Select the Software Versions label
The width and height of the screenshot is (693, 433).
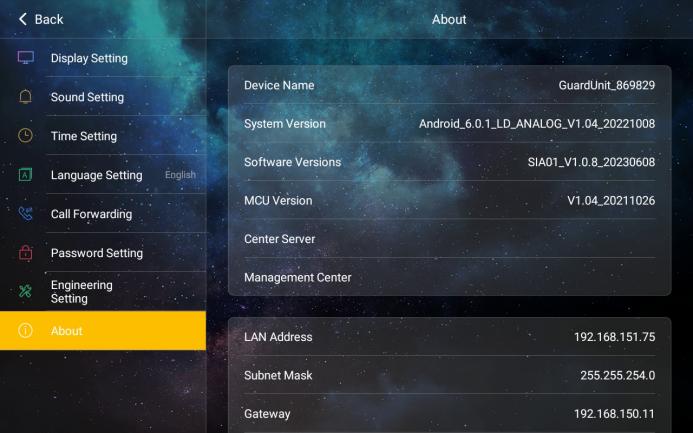point(293,162)
